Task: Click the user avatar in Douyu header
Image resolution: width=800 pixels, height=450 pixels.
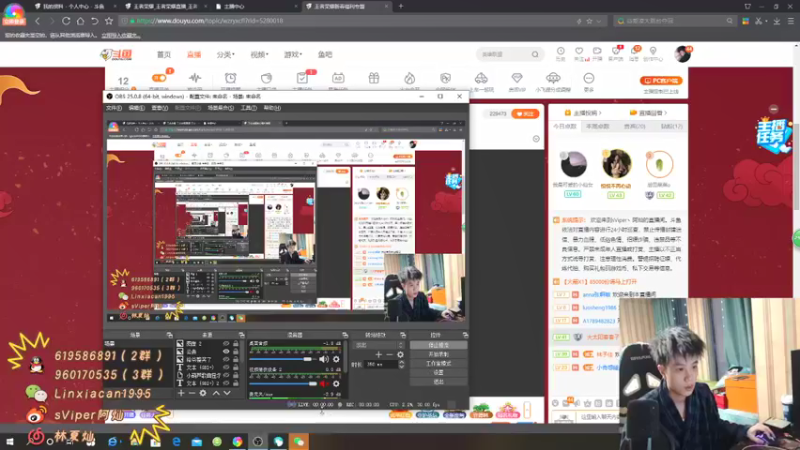Action: 682,54
